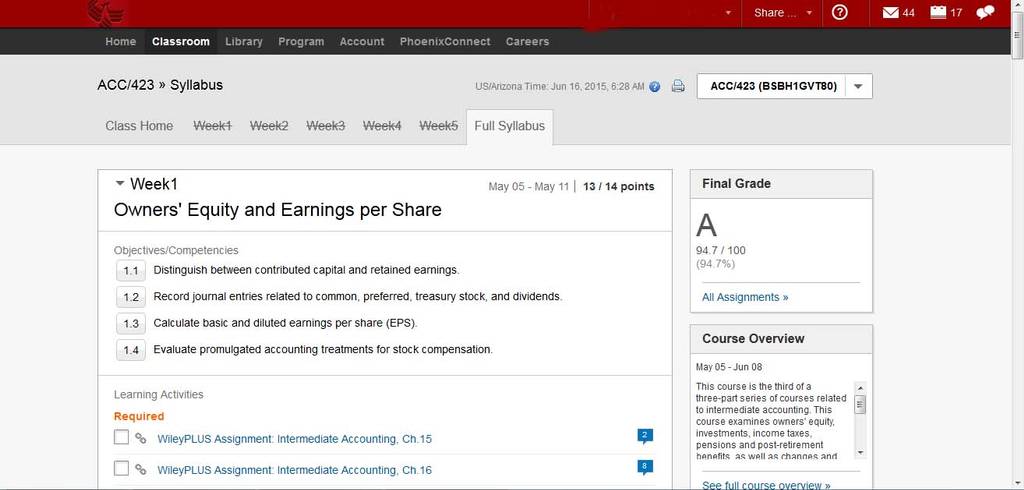Click the large letter A grade
This screenshot has width=1024, height=490.
[706, 226]
